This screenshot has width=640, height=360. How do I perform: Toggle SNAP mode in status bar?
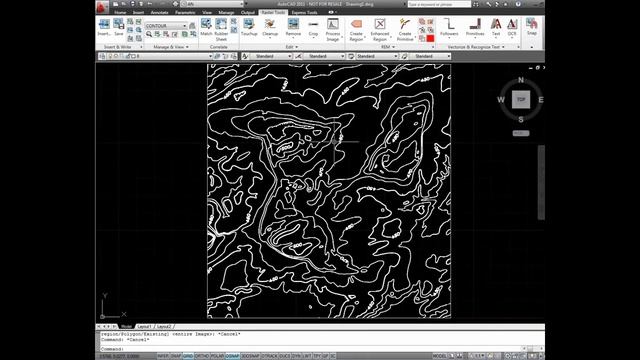point(176,356)
